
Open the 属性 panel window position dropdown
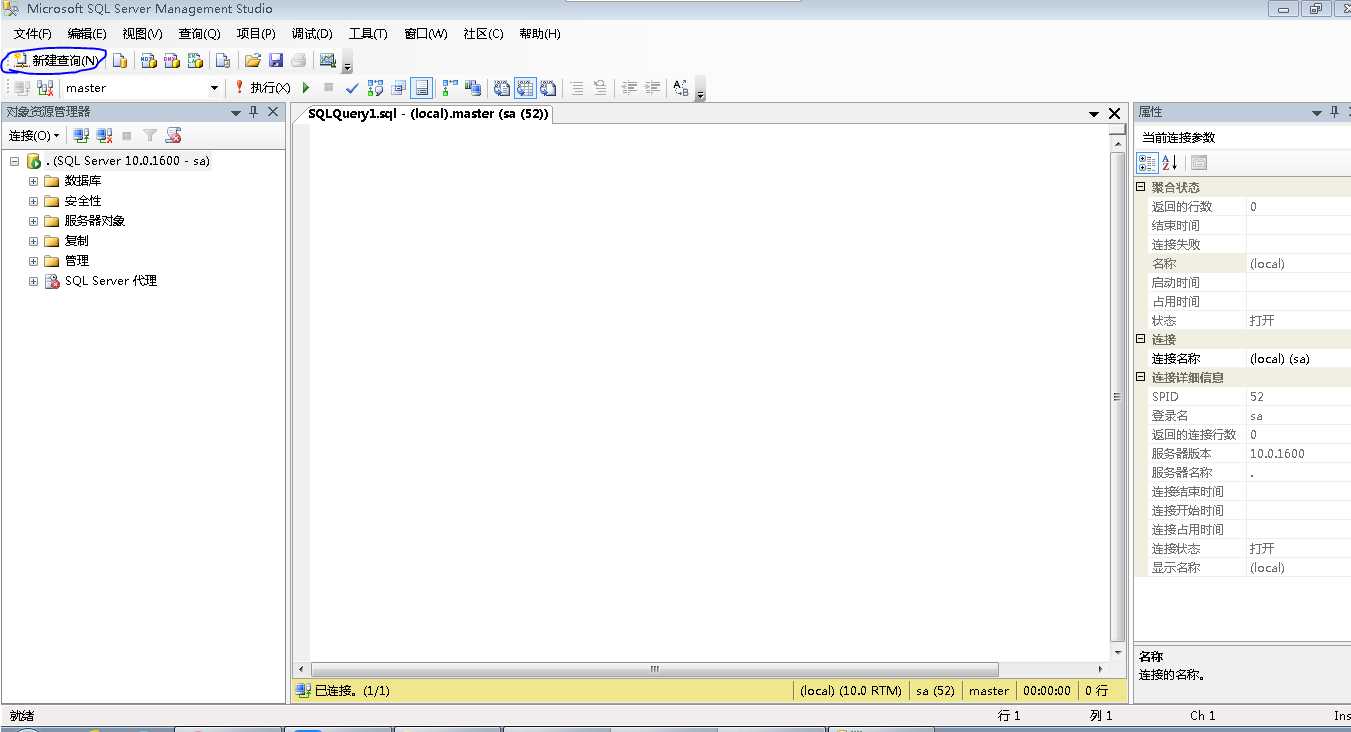[x=1317, y=113]
